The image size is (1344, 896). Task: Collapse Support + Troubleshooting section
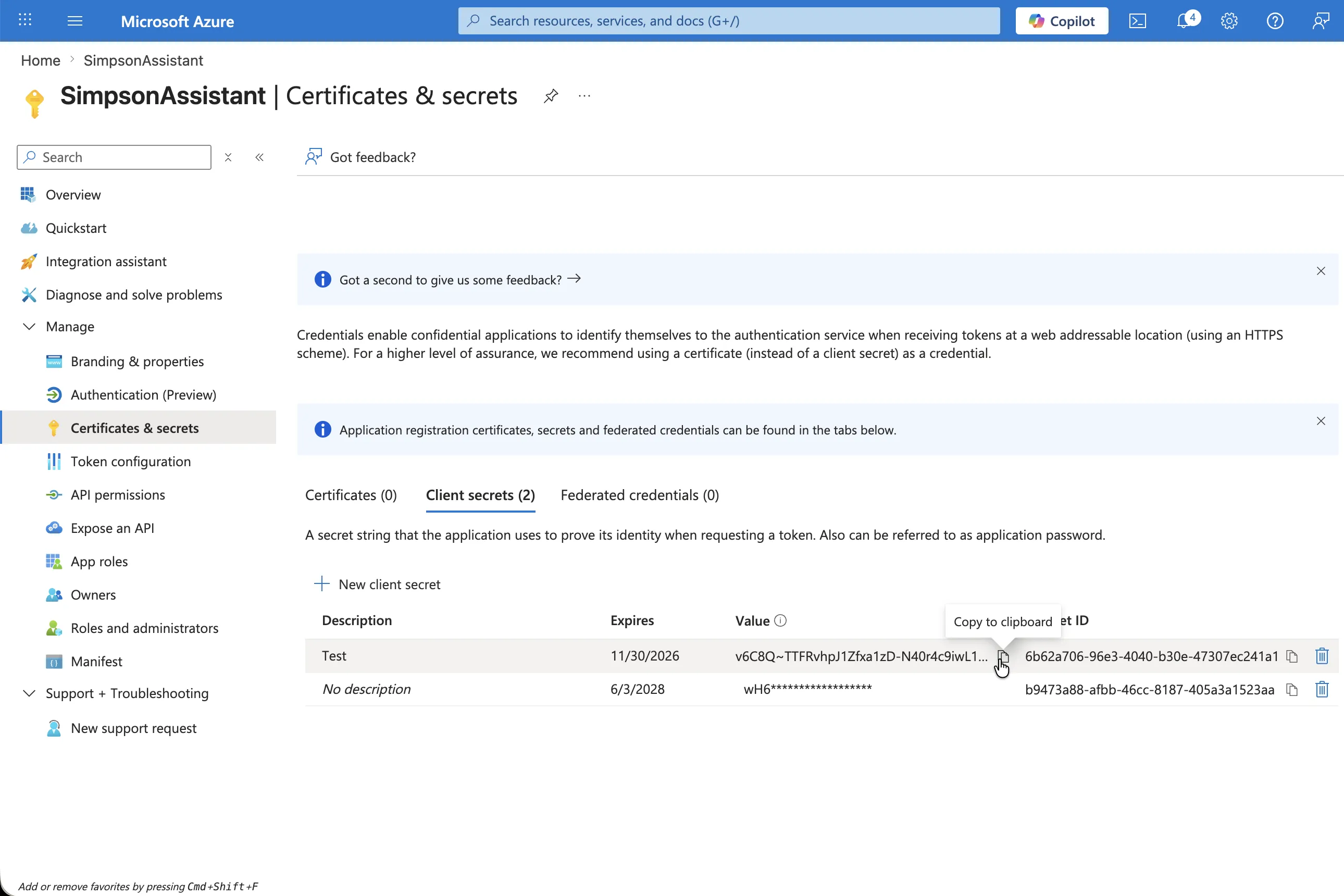(29, 693)
